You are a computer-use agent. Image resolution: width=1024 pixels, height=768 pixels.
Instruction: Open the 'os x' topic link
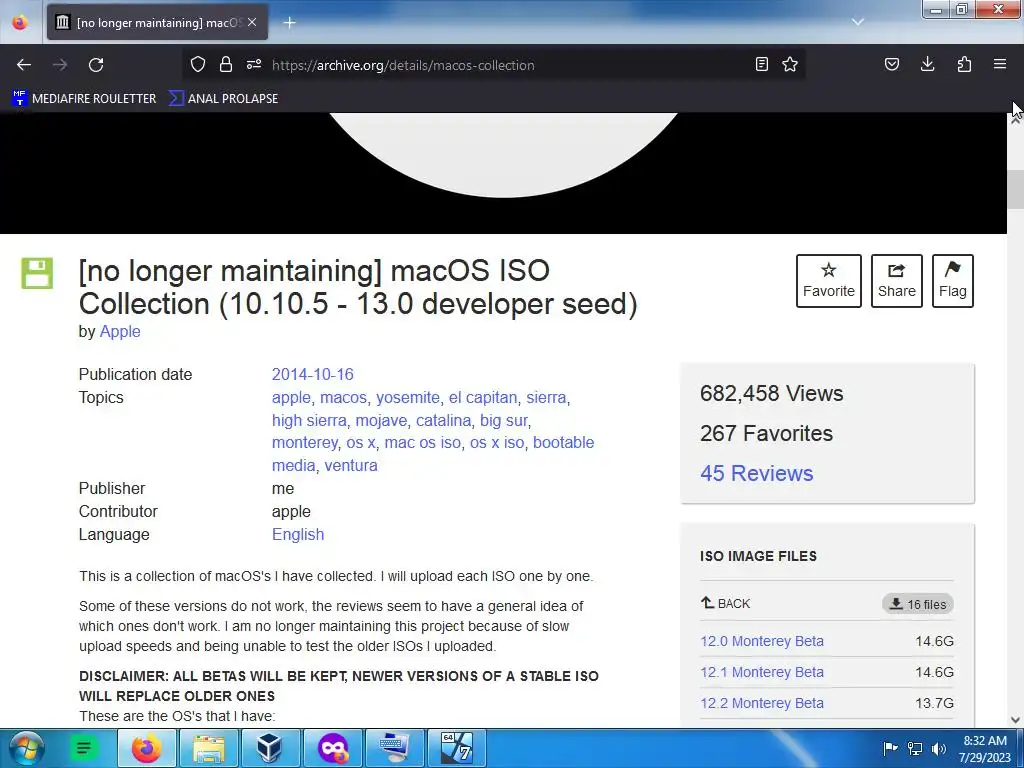point(360,443)
